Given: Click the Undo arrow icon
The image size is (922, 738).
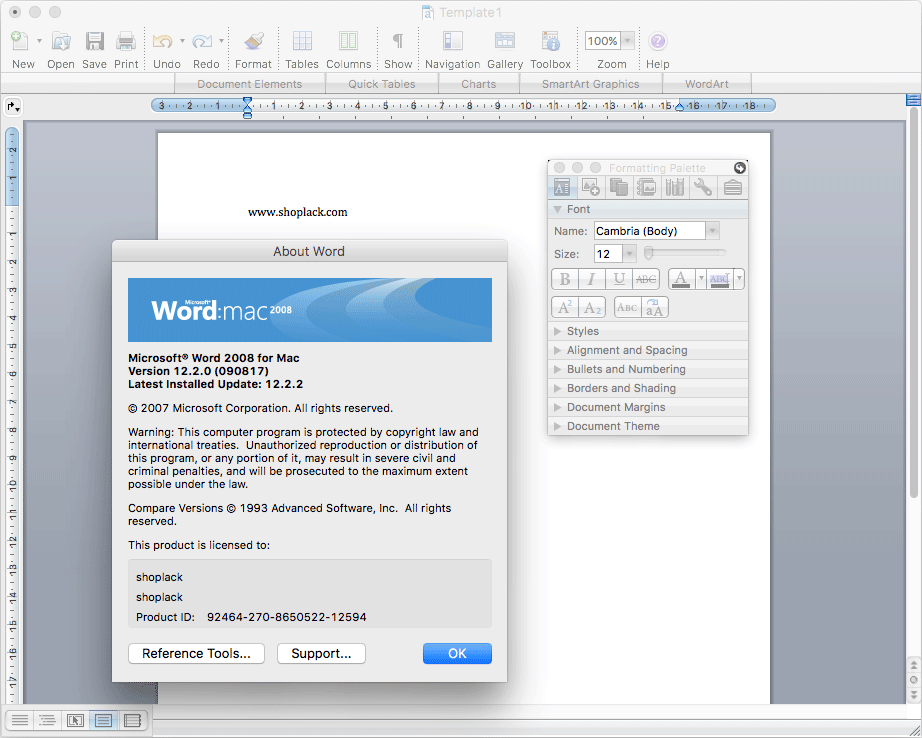Looking at the screenshot, I should [162, 41].
